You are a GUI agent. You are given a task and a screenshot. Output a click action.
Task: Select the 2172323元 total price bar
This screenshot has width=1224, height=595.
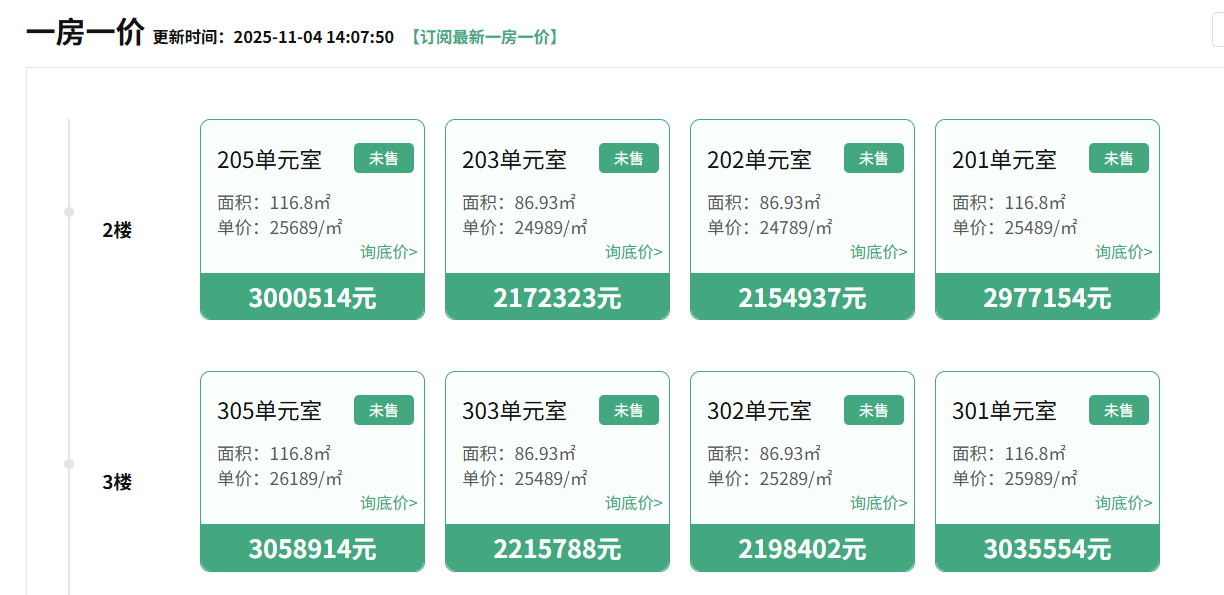tap(557, 297)
